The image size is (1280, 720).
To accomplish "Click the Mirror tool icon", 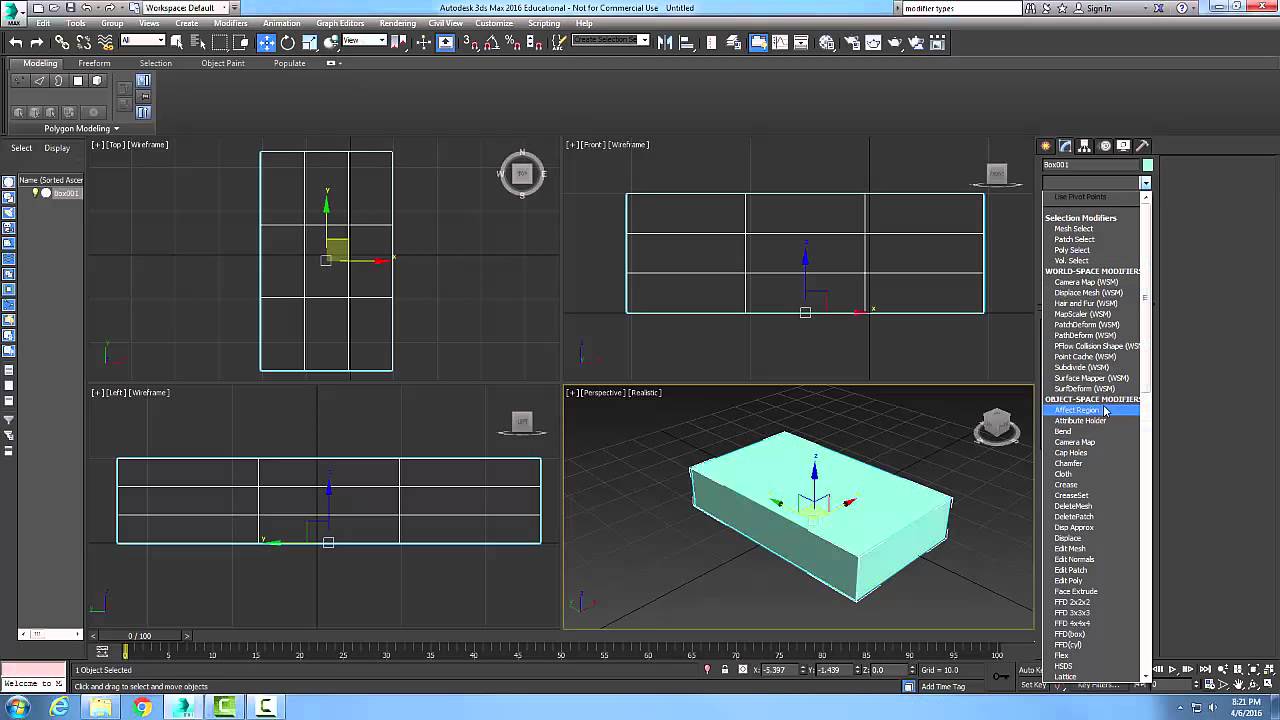I will tap(664, 42).
